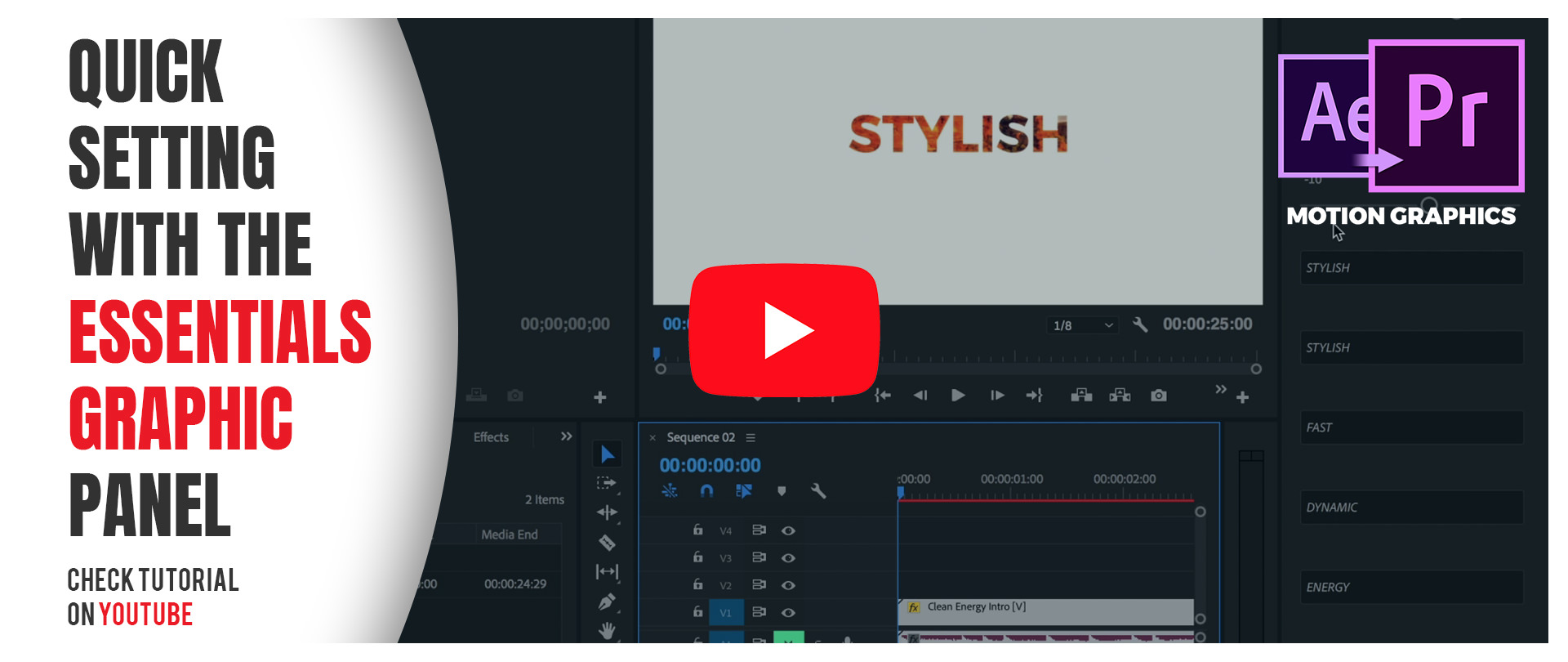Click right zoom handle of monitor scrollbar
The width and height of the screenshot is (1568, 662).
point(1256,369)
